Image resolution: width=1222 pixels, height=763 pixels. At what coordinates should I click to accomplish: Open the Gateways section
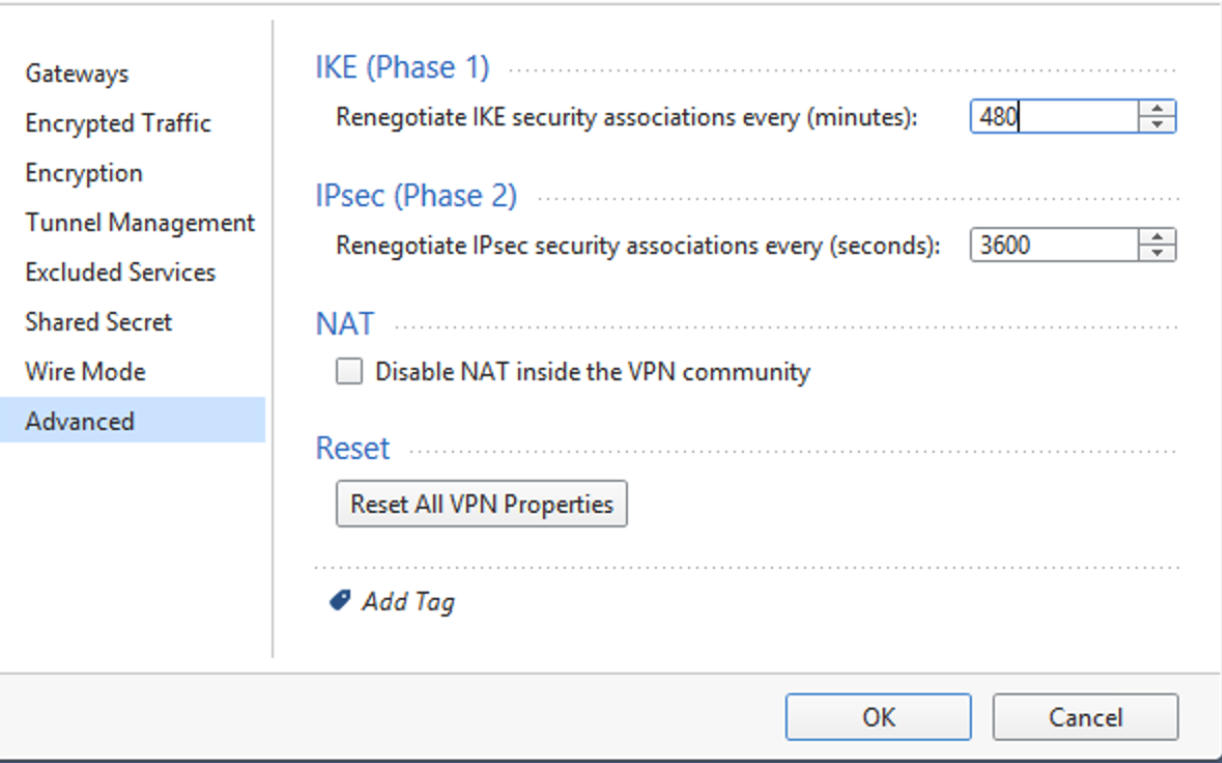(77, 73)
